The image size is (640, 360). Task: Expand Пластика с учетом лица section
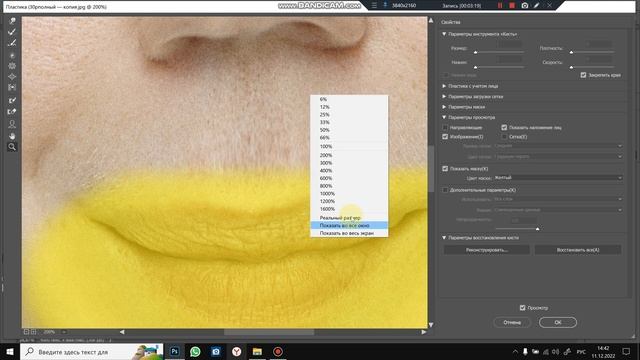tap(444, 86)
